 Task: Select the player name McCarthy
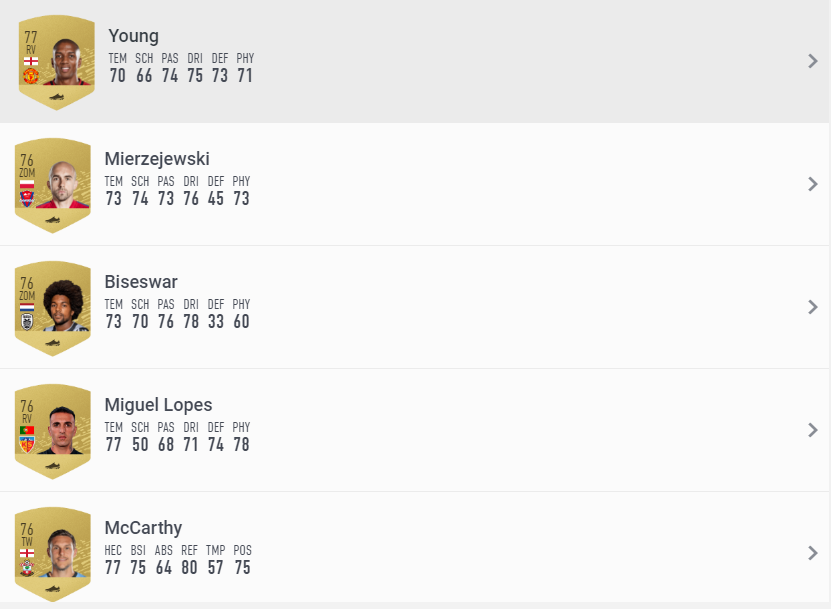pyautogui.click(x=143, y=528)
